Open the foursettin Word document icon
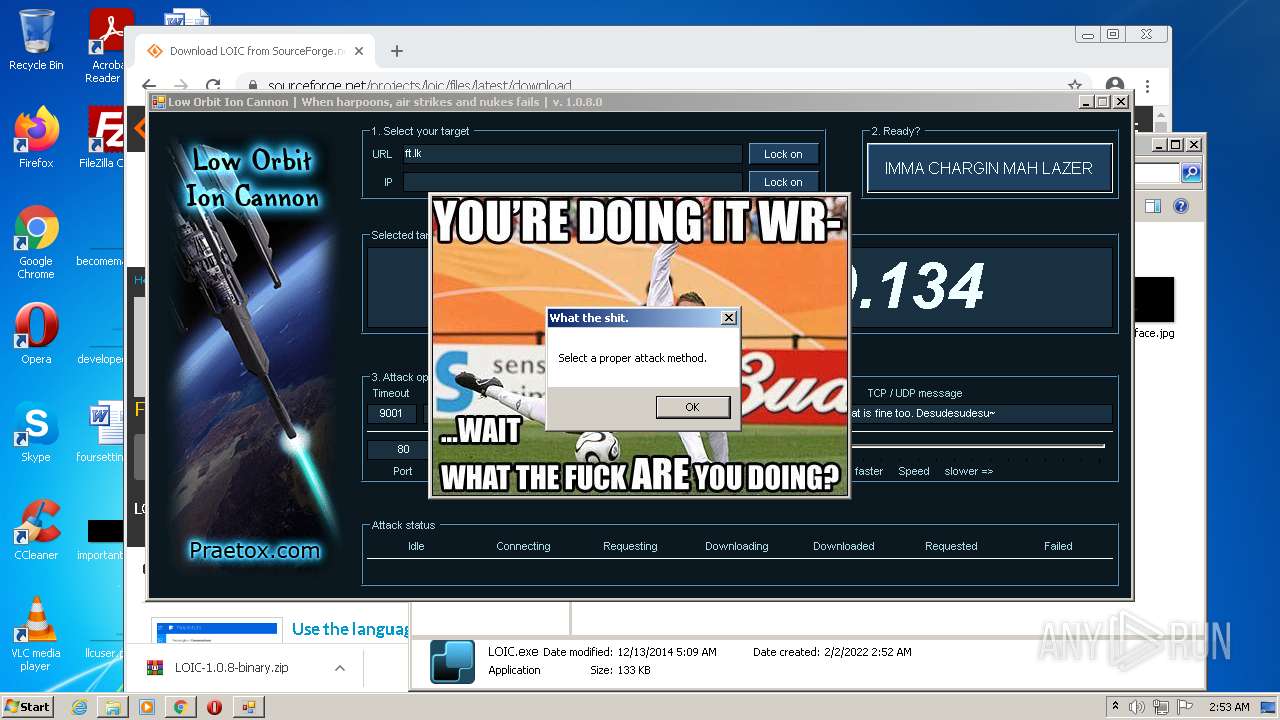The height and width of the screenshot is (720, 1280). click(102, 431)
